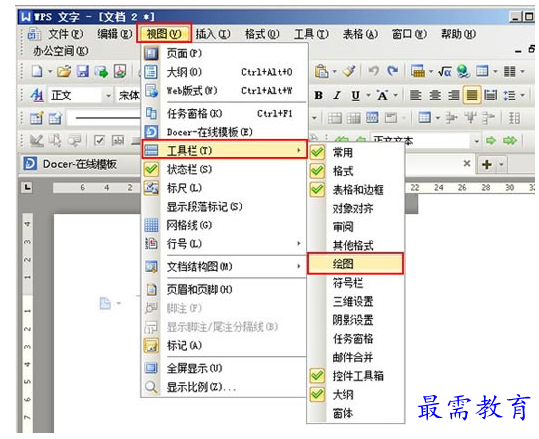Center align text
Screen dimensions: 539x439
[435, 95]
